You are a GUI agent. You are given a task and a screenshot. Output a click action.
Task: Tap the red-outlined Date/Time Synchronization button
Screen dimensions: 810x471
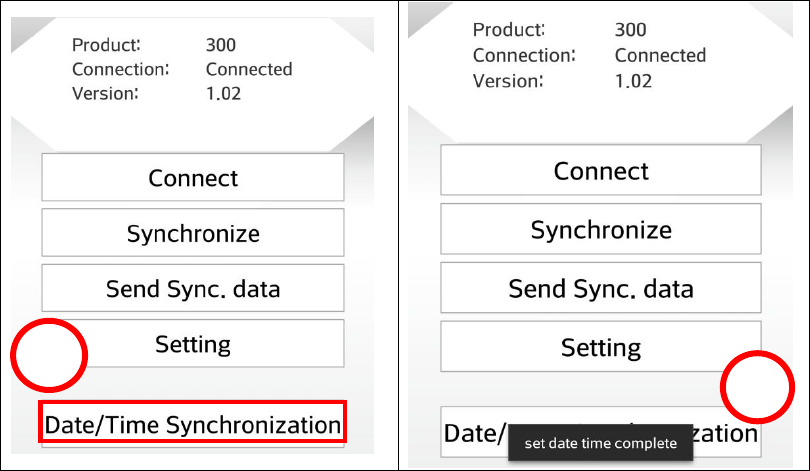point(192,421)
